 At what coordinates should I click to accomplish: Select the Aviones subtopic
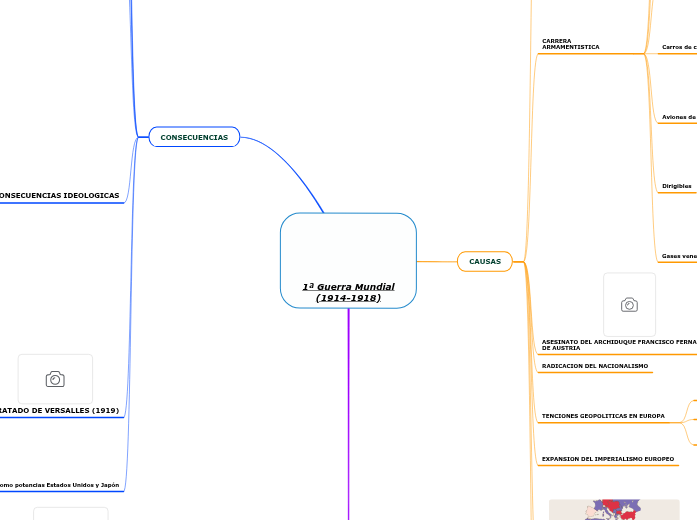[679, 117]
